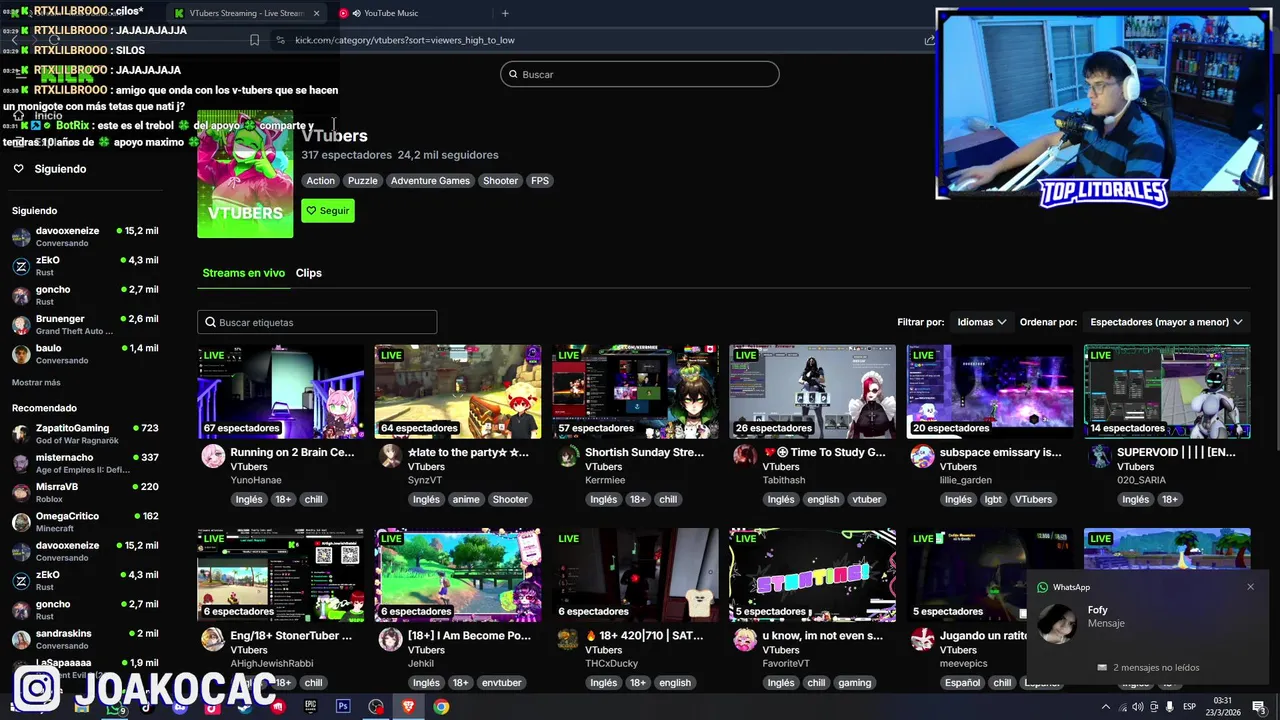Viewport: 1280px width, 720px height.
Task: Open SUPERVOID stream thumbnail
Action: tap(1167, 392)
